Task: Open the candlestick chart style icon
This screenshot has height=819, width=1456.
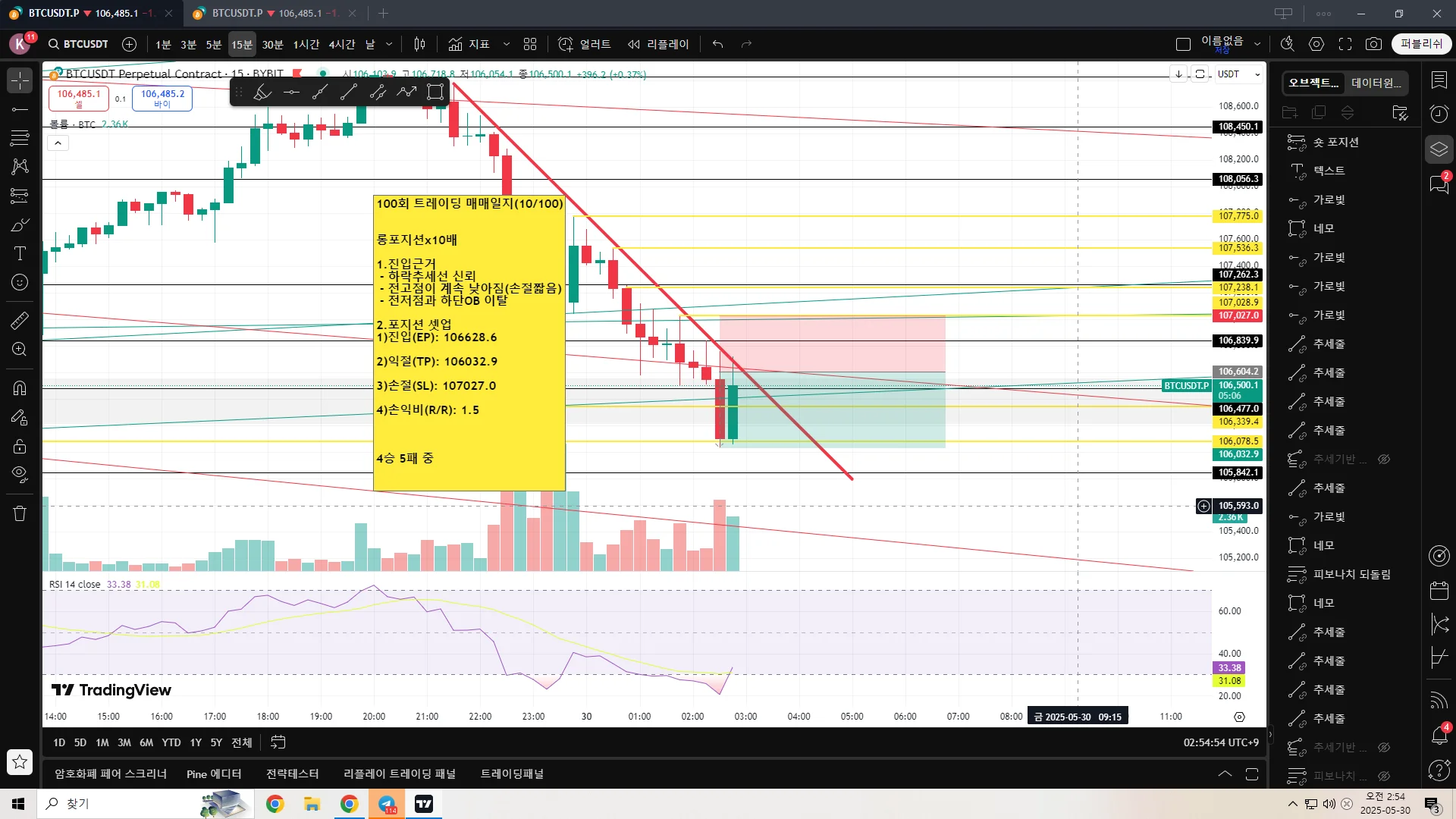Action: click(420, 44)
